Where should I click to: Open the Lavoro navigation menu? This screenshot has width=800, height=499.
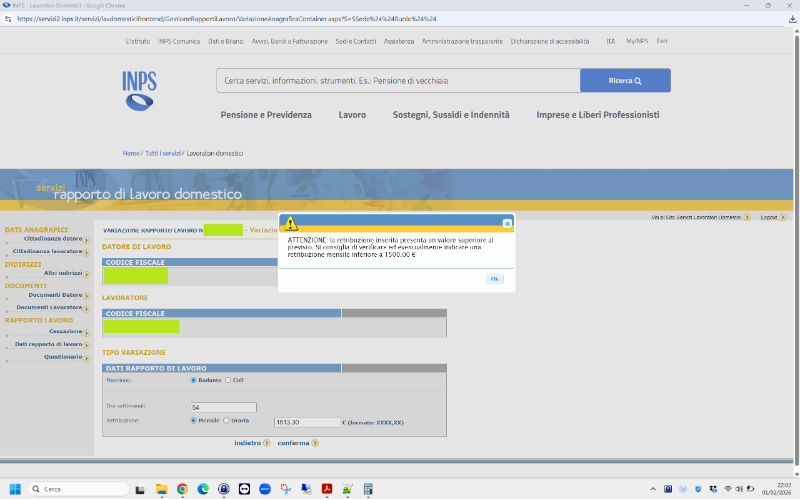click(x=352, y=115)
